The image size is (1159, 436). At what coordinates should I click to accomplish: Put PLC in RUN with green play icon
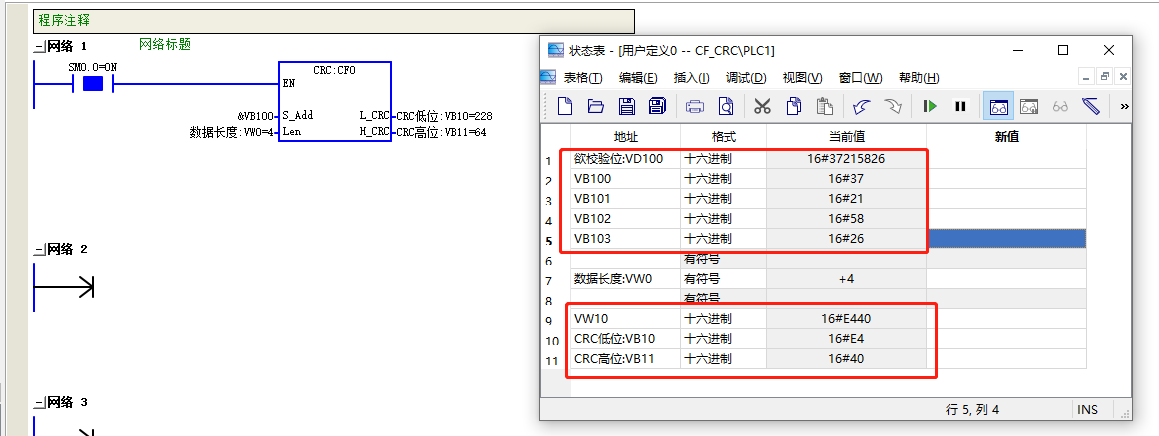(930, 106)
